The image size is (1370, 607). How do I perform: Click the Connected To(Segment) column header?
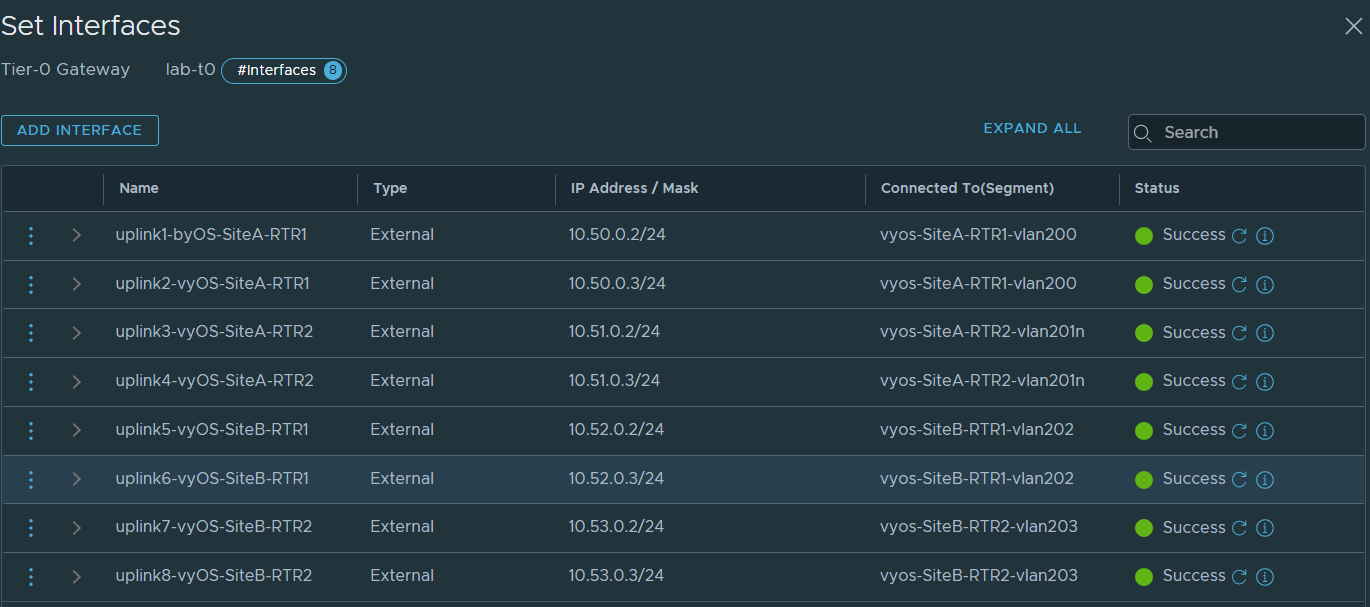click(967, 188)
